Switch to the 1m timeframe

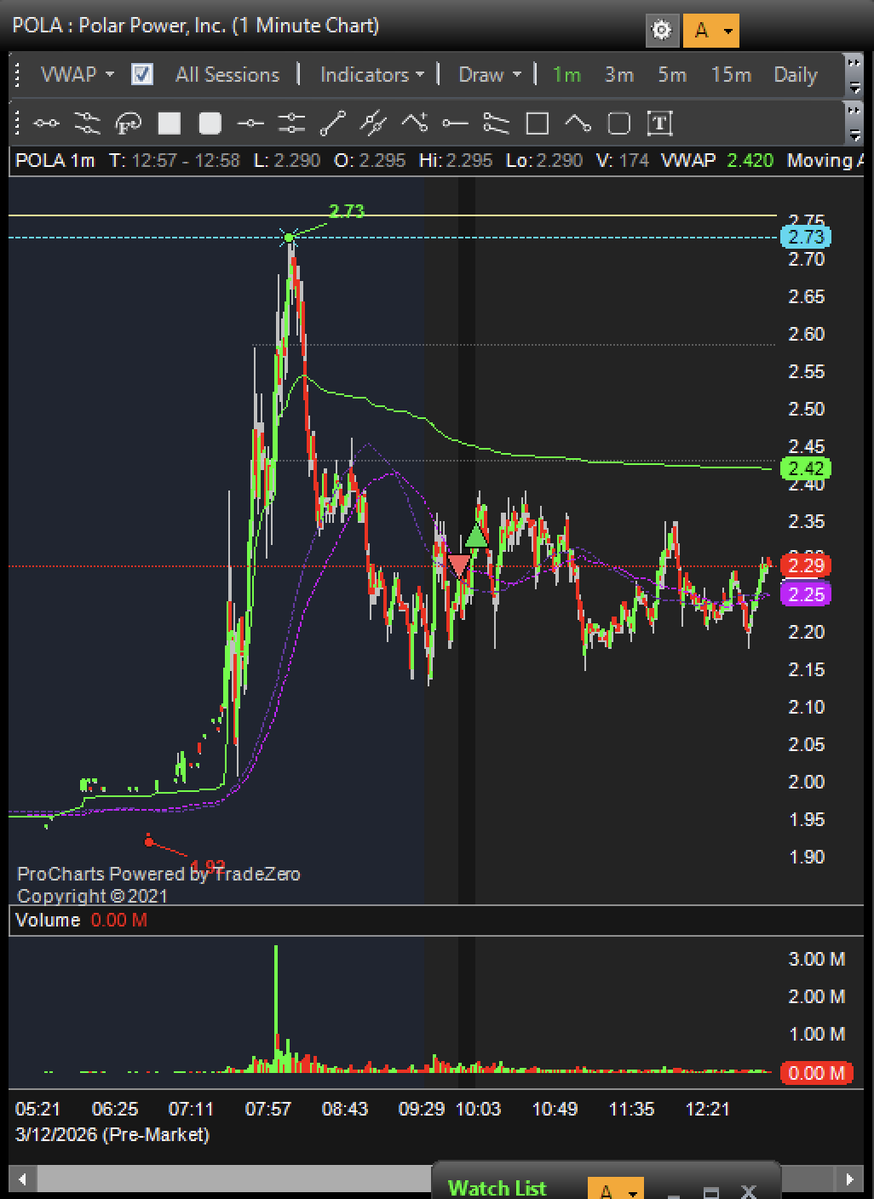pos(567,74)
